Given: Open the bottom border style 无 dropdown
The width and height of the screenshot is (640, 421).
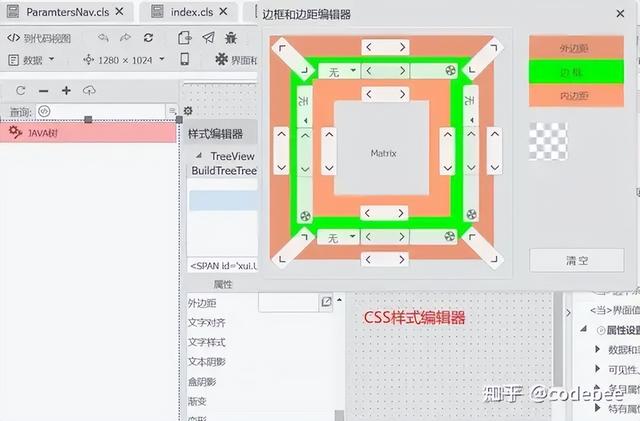Looking at the screenshot, I should click(338, 237).
